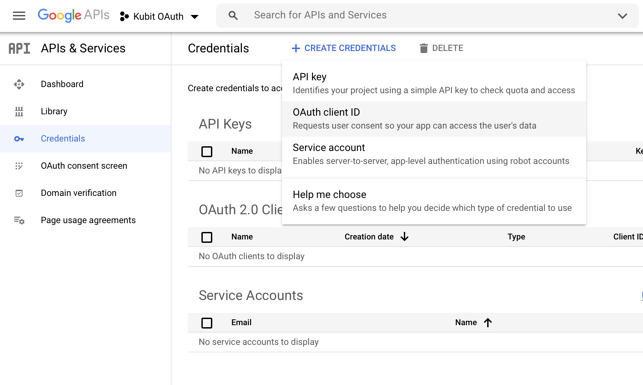The image size is (643, 385).
Task: Click the OAuth consent screen icon
Action: [19, 166]
